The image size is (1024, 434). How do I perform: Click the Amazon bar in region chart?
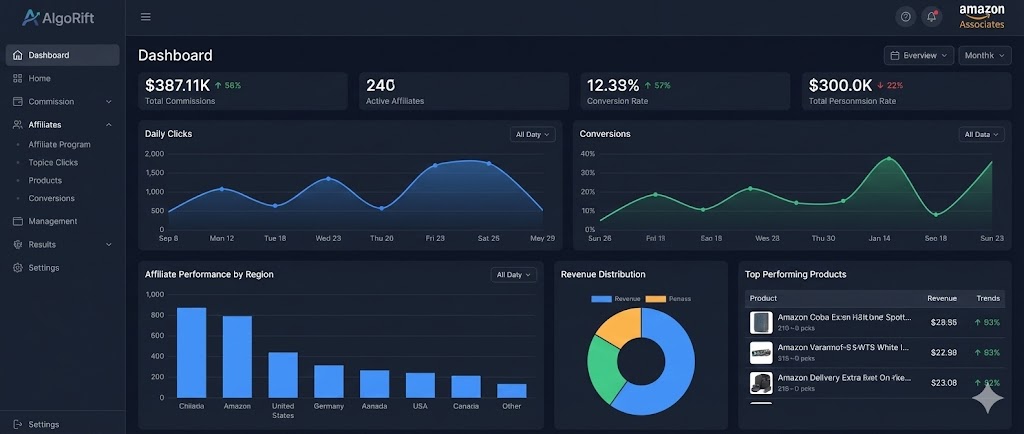[237, 357]
